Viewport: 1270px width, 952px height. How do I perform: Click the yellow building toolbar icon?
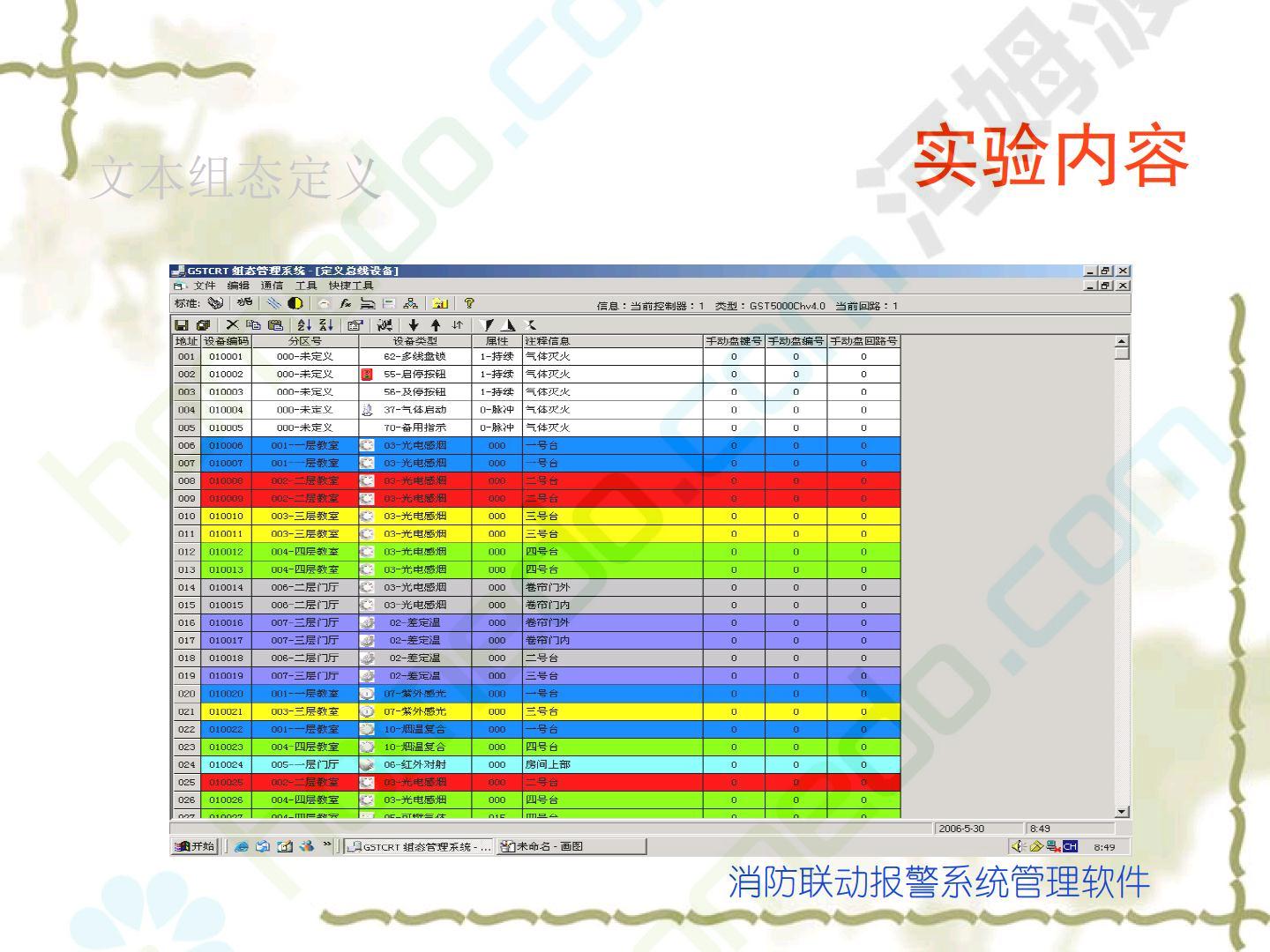439,303
